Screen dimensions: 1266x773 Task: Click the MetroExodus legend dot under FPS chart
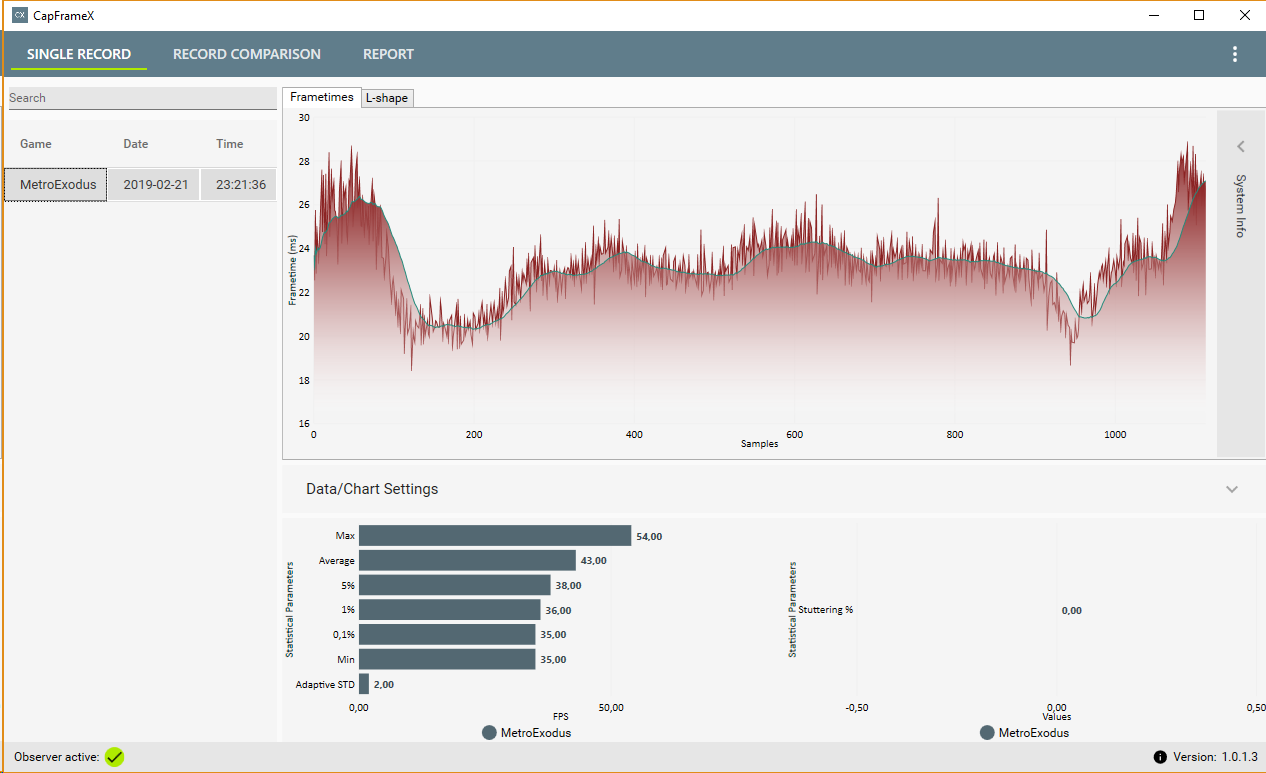click(x=489, y=733)
